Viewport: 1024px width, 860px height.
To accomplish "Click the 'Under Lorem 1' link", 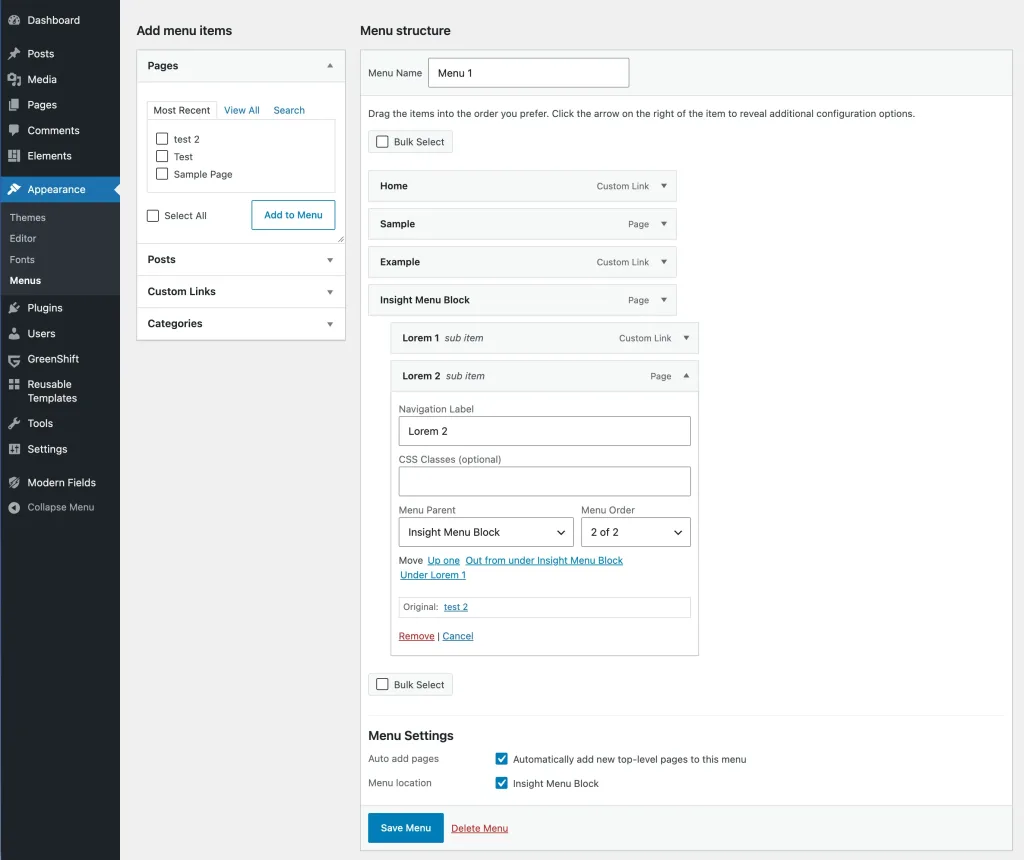I will (x=433, y=575).
